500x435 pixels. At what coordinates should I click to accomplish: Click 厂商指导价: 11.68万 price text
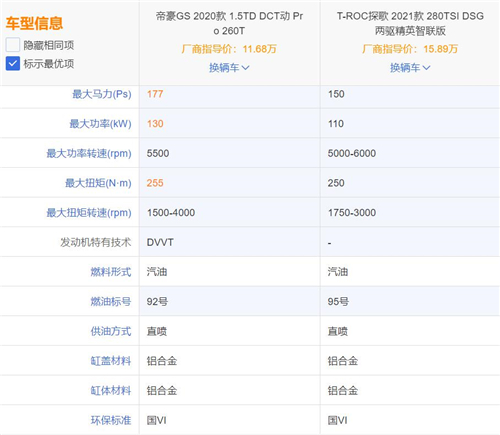(x=229, y=49)
